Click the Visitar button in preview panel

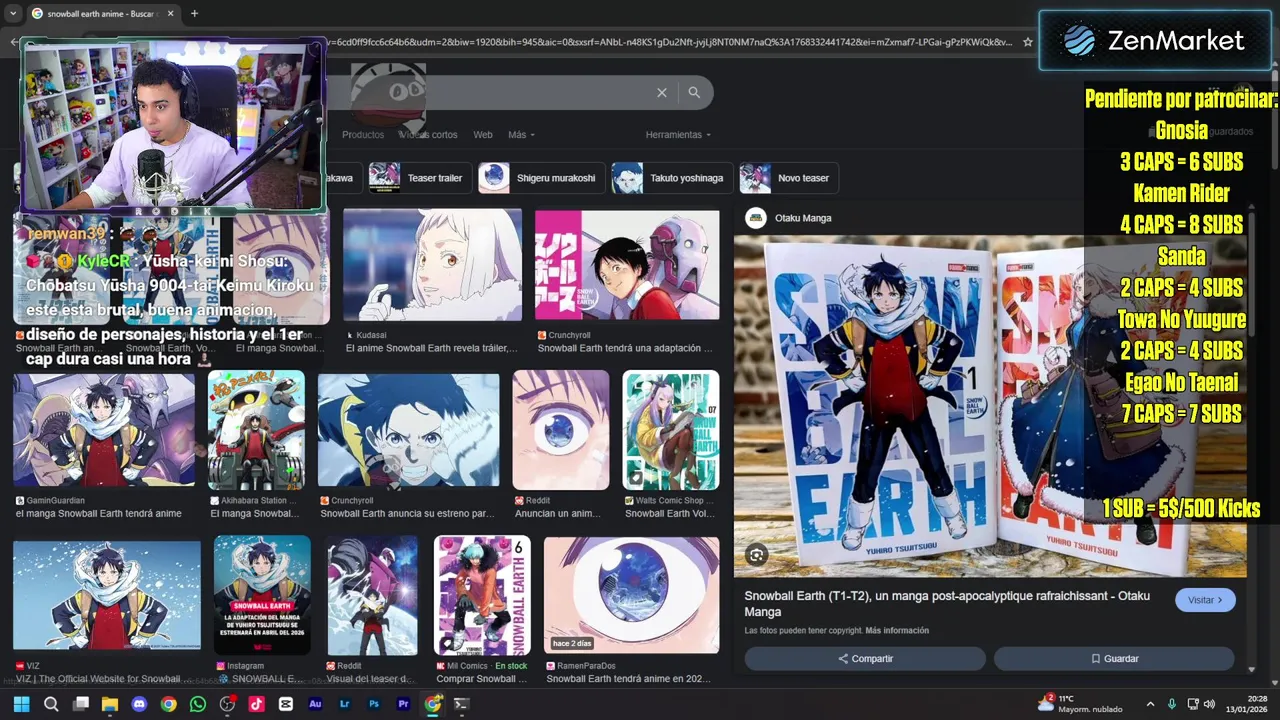(1205, 600)
